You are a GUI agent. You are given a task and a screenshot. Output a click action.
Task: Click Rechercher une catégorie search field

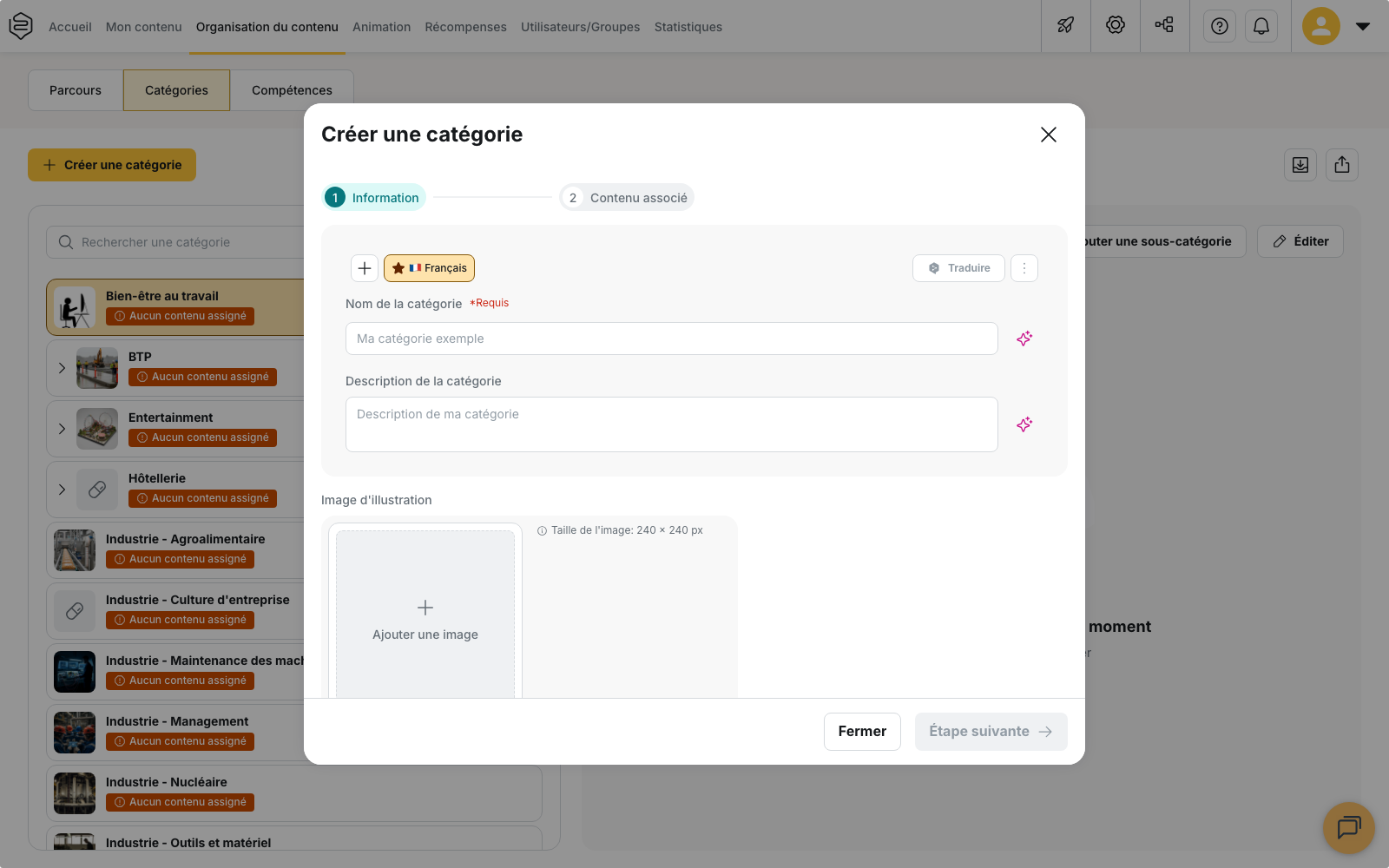[175, 242]
